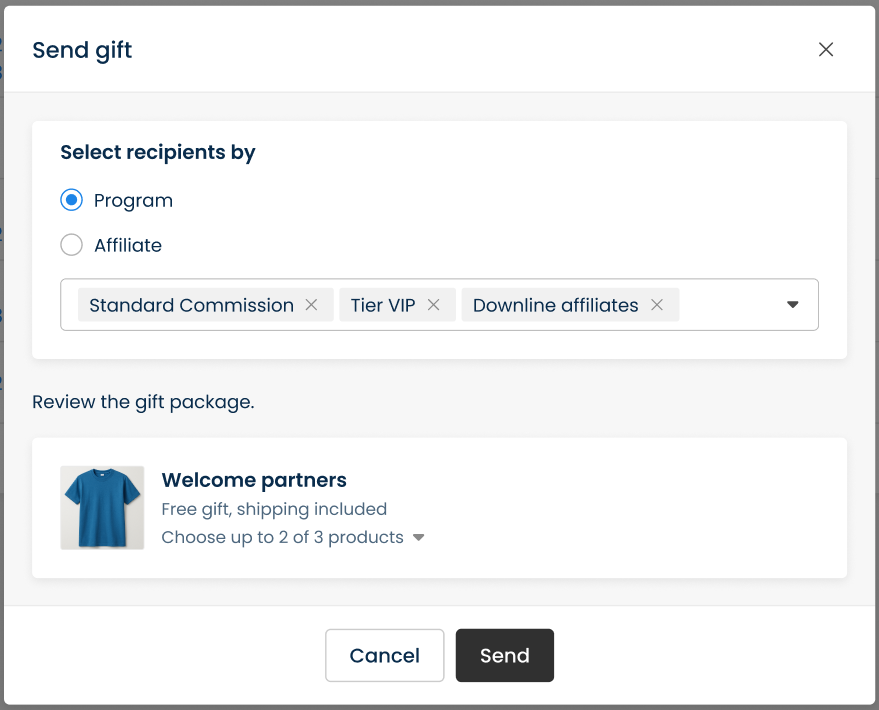Click the blue t-shirt thumbnail
This screenshot has height=710, width=879.
[x=102, y=507]
